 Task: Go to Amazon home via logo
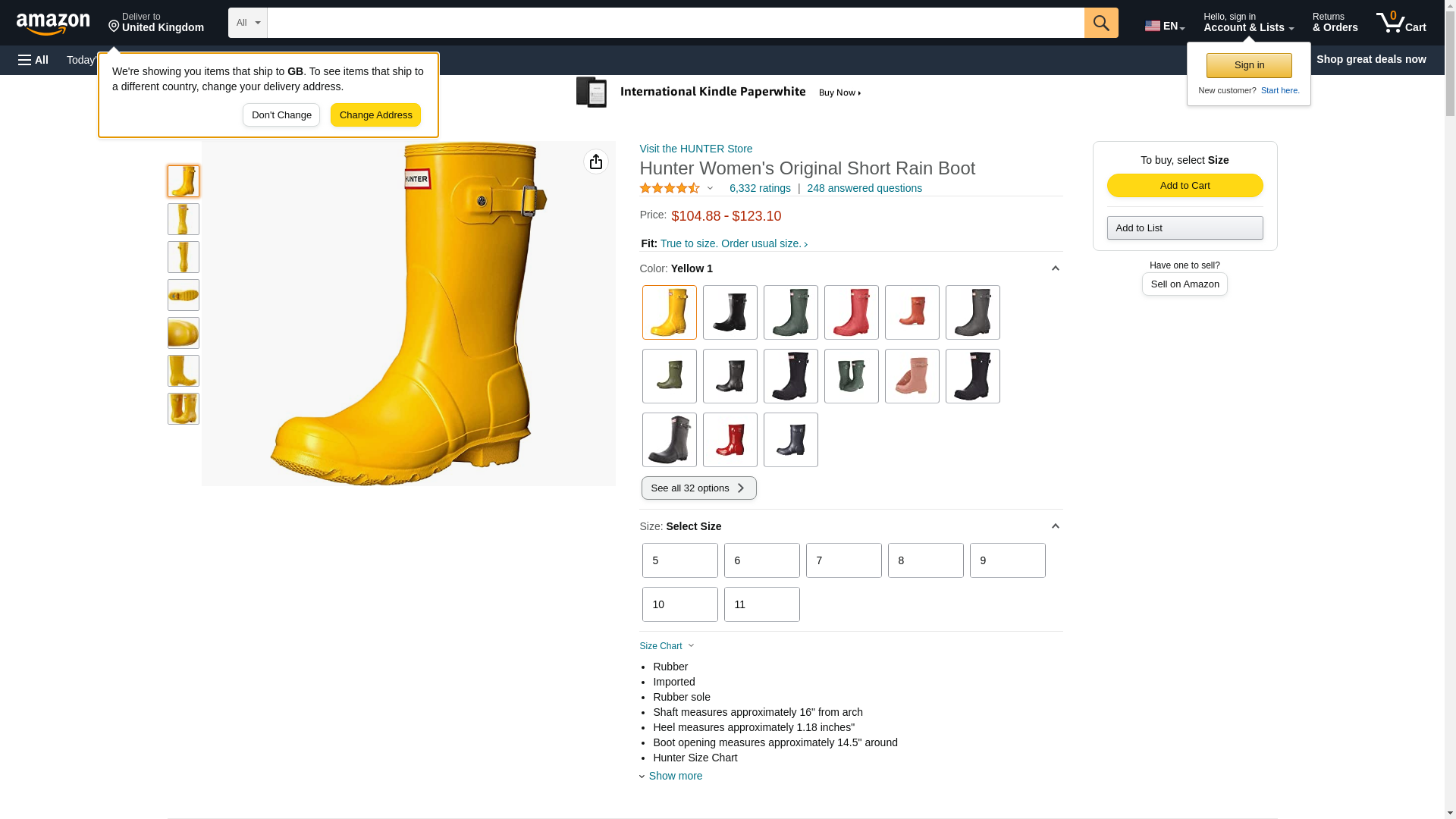pyautogui.click(x=53, y=24)
